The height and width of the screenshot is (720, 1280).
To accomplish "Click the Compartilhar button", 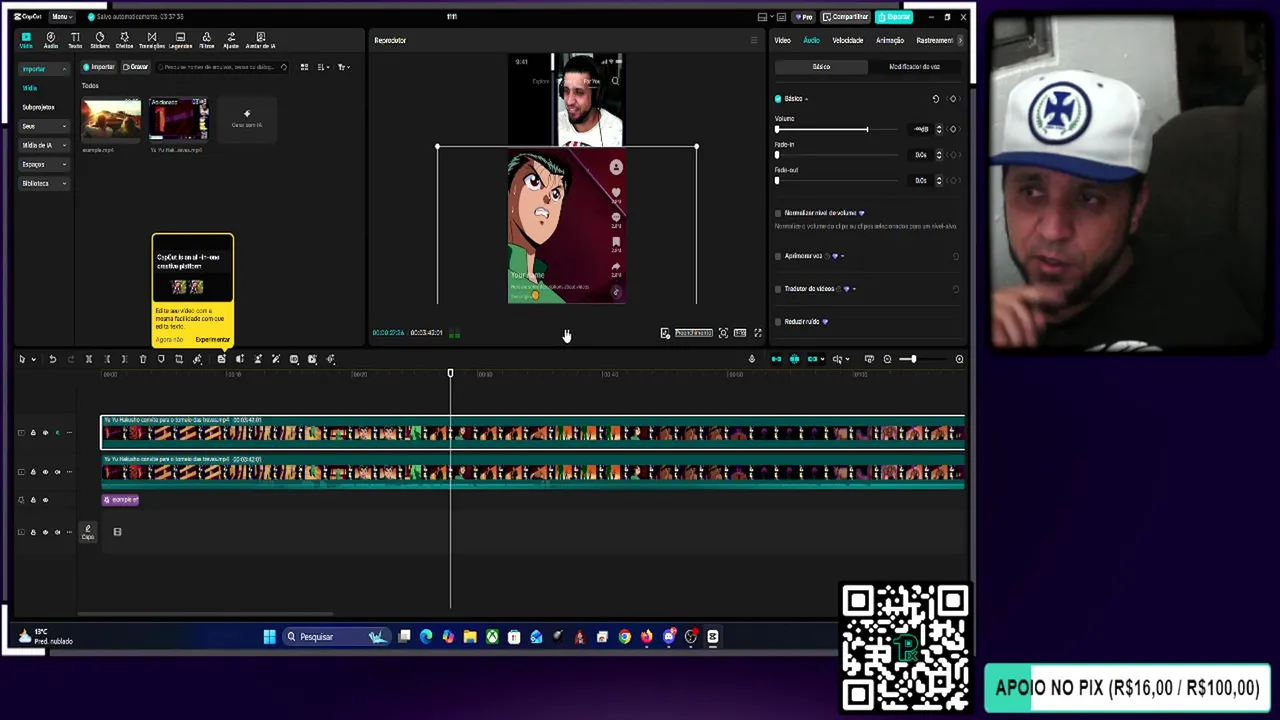I will pyautogui.click(x=846, y=17).
